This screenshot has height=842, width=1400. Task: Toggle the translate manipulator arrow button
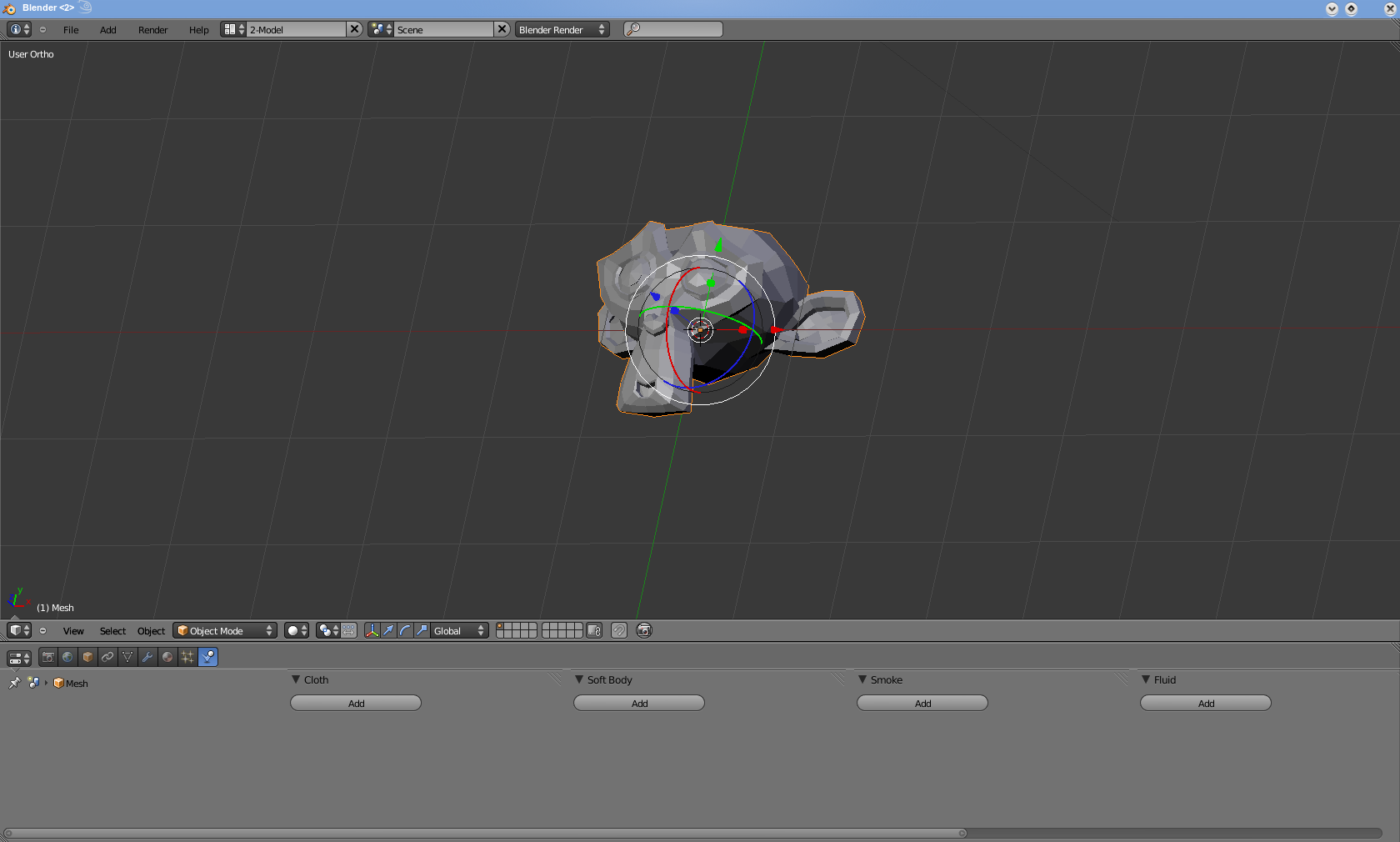[388, 631]
